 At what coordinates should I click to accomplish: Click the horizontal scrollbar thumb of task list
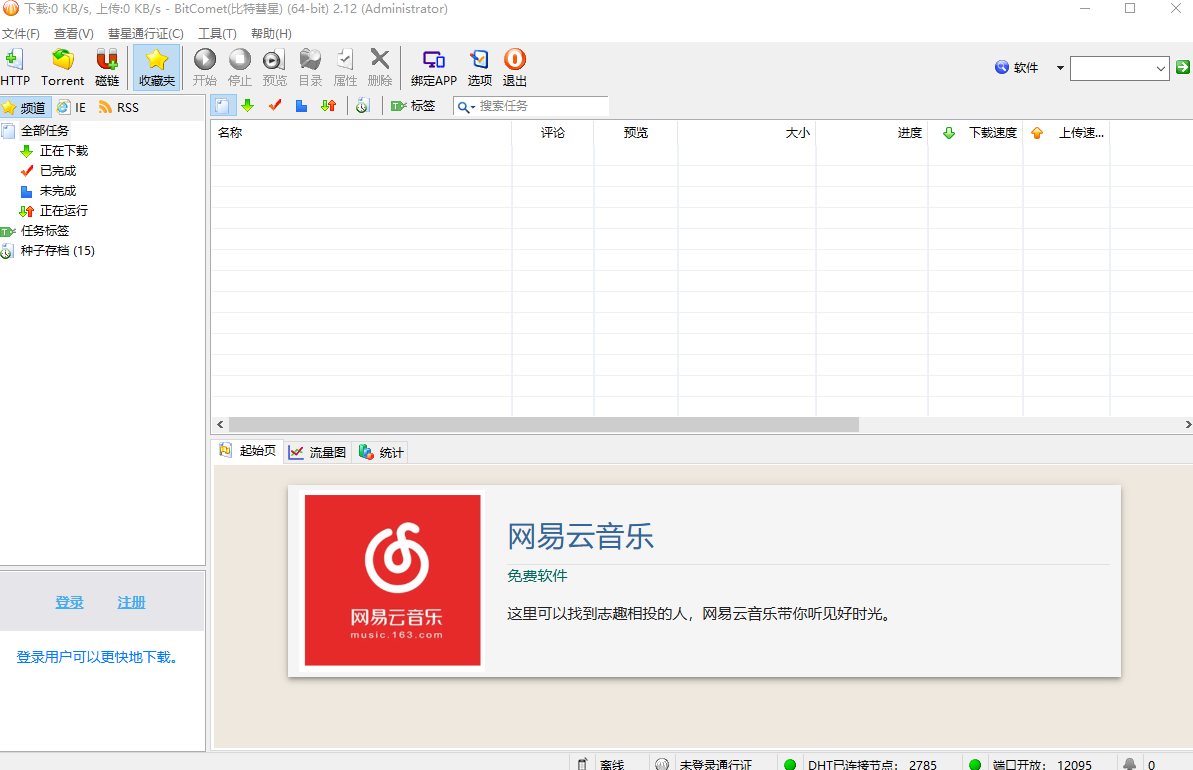[544, 425]
